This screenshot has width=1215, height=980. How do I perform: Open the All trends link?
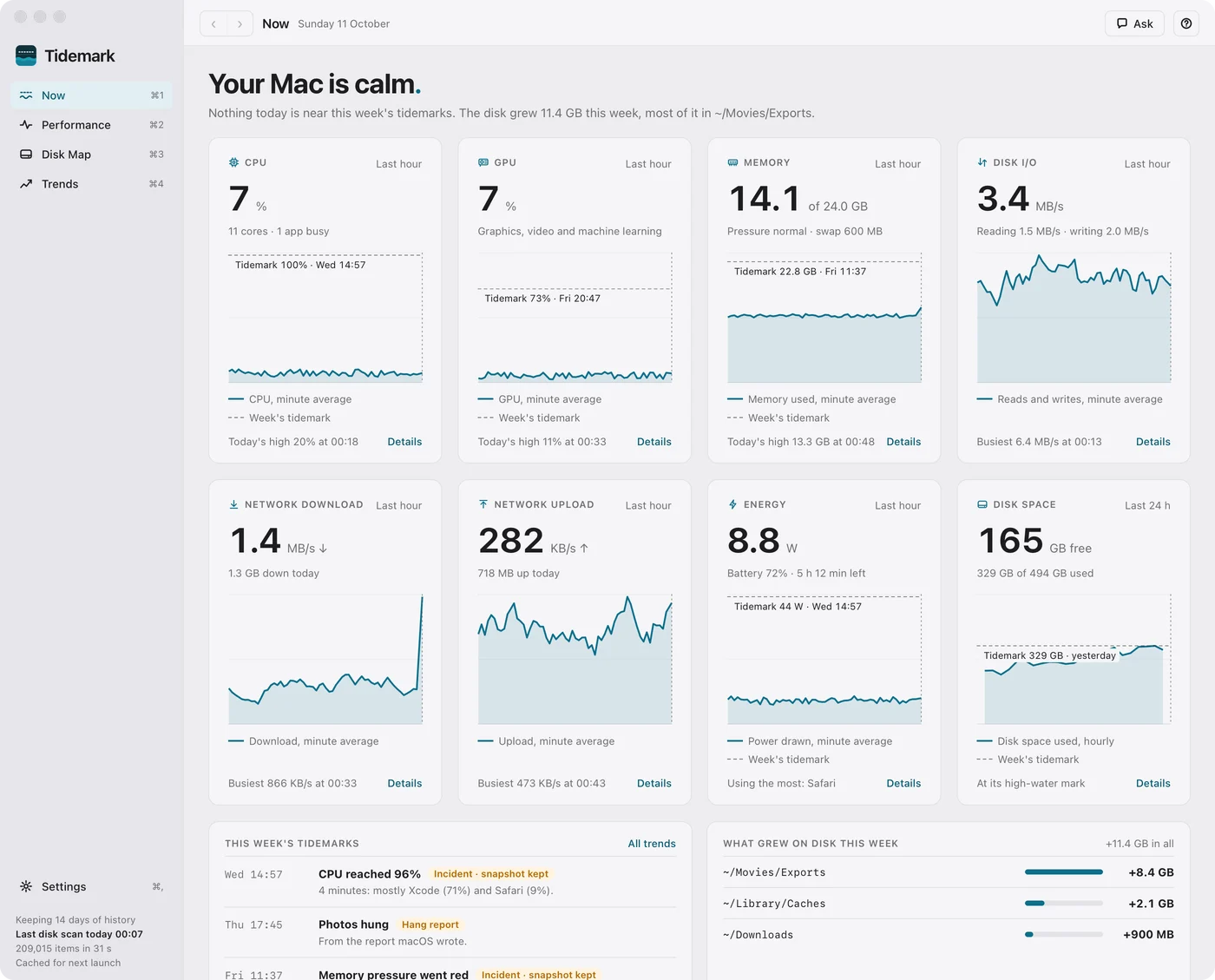pos(652,844)
